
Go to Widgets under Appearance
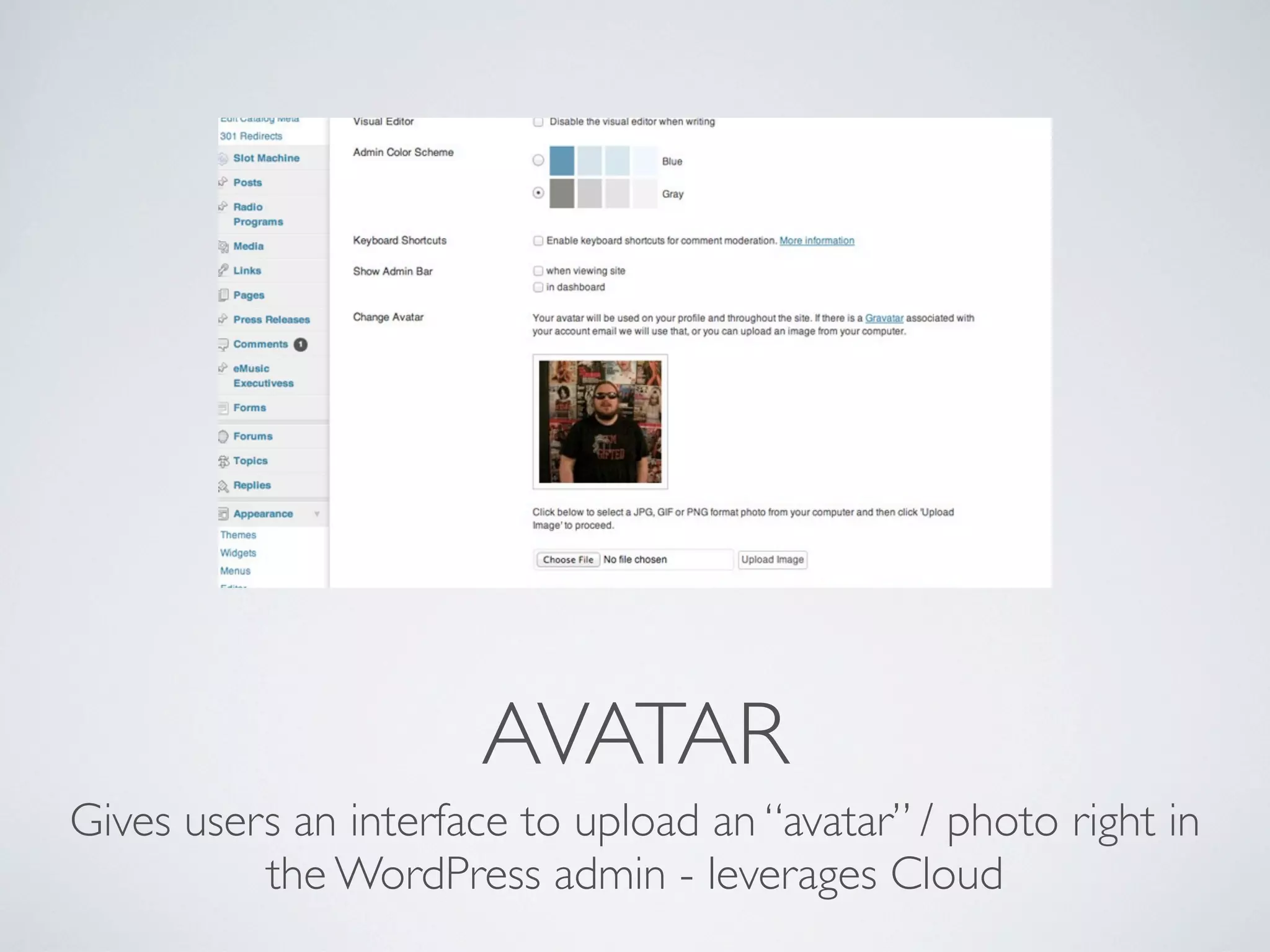pyautogui.click(x=238, y=553)
